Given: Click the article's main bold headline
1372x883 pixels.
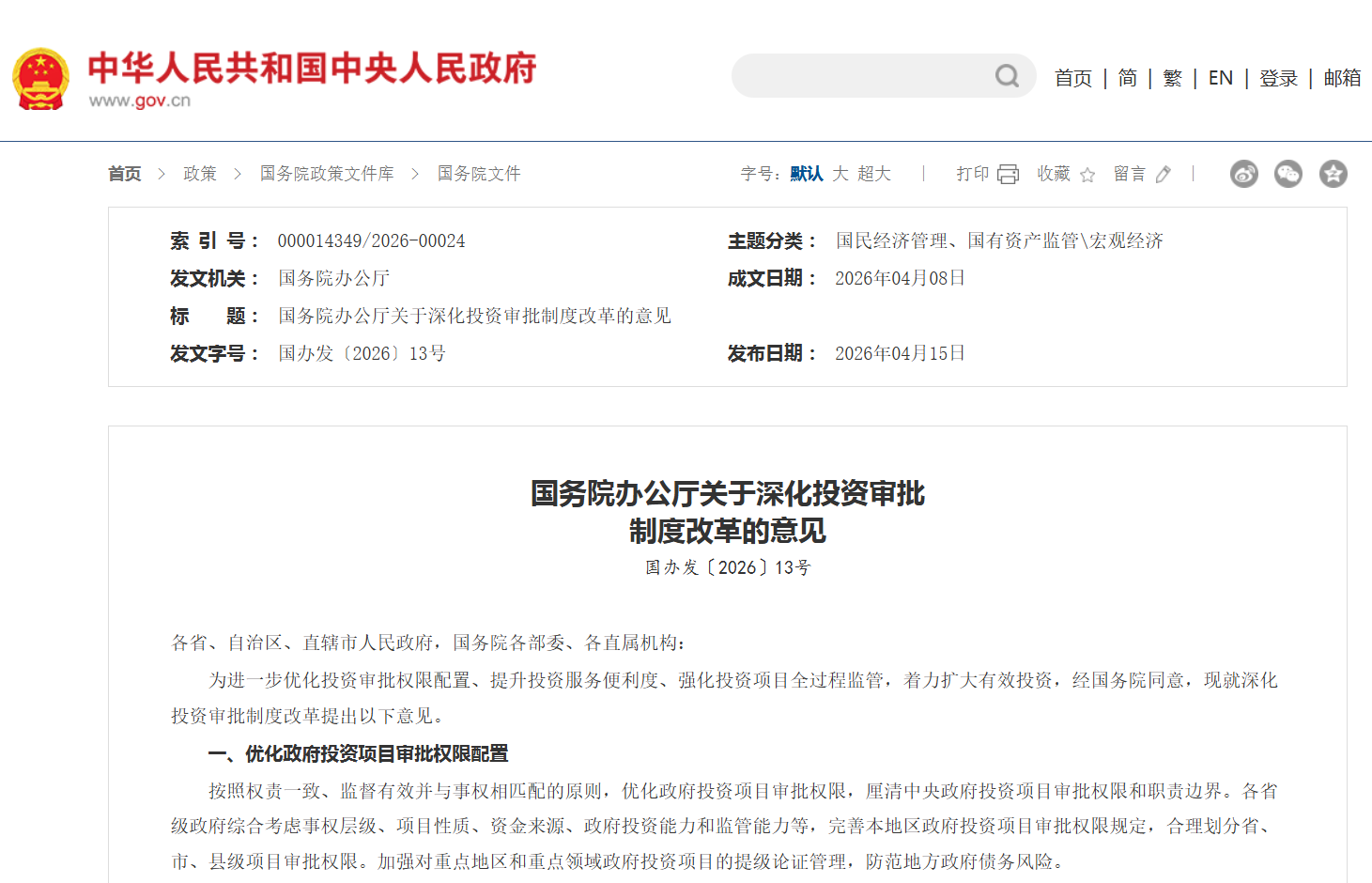Looking at the screenshot, I should click(728, 512).
